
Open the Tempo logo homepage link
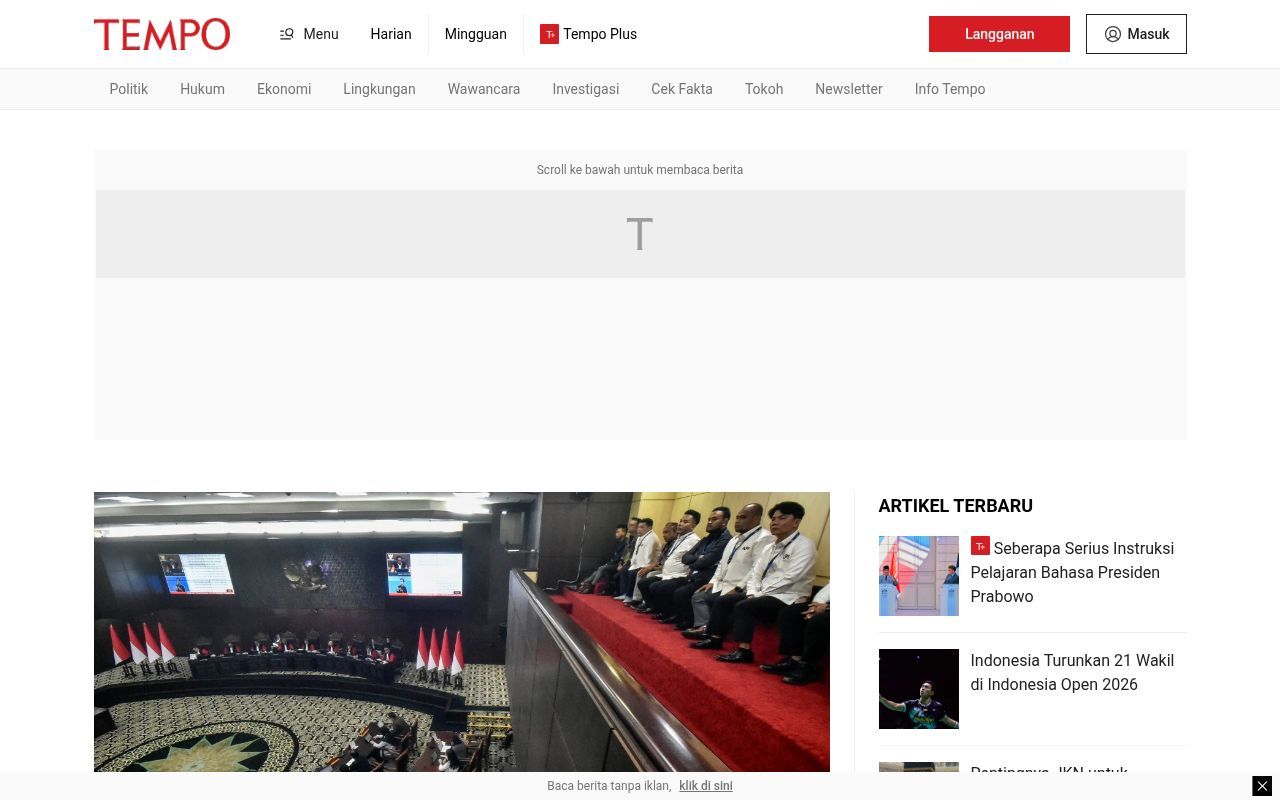(x=162, y=34)
